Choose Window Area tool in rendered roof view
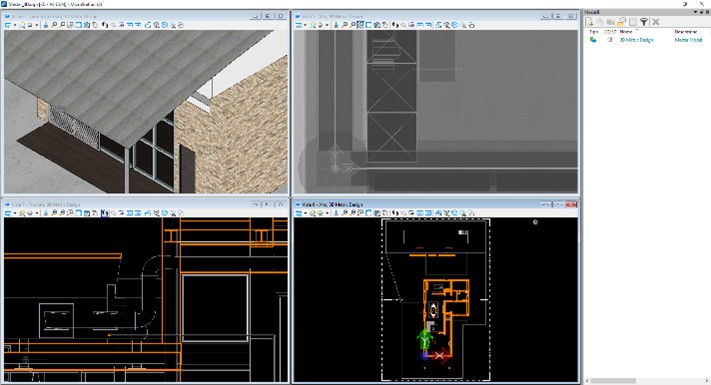711x385 pixels. coord(70,25)
